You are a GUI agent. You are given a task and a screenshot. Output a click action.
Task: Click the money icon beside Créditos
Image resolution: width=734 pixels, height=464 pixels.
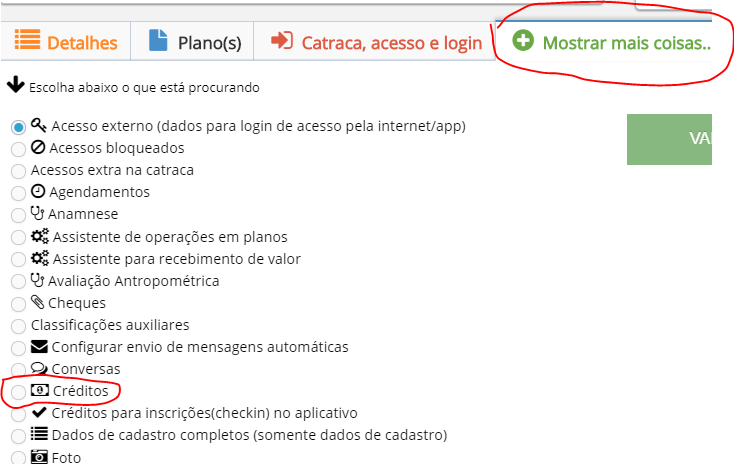point(40,390)
